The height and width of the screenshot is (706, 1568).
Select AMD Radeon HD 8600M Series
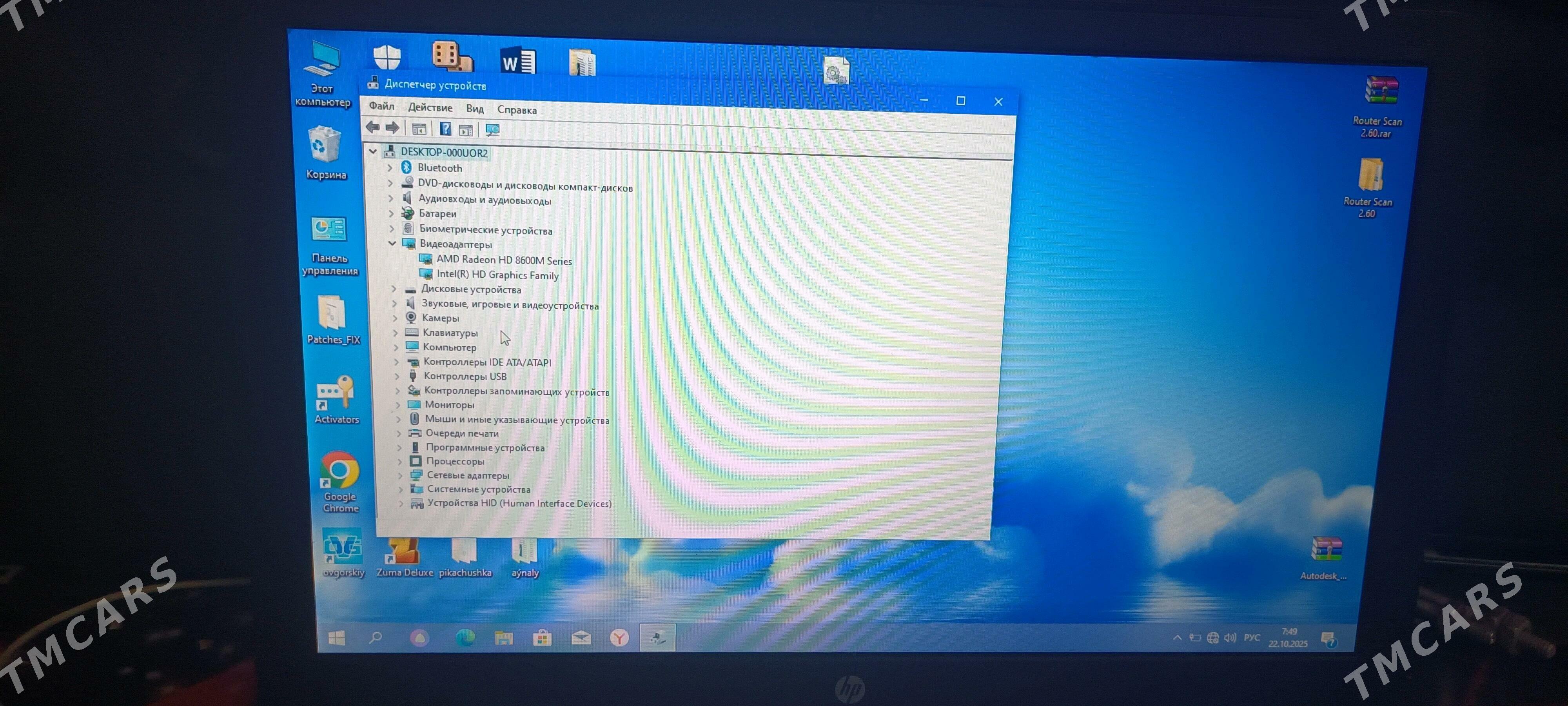(x=503, y=260)
